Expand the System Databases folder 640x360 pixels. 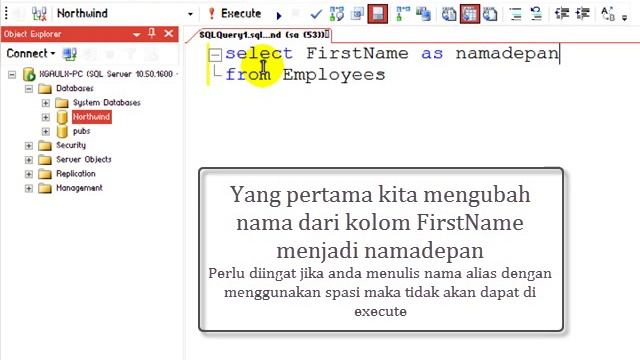coord(45,103)
